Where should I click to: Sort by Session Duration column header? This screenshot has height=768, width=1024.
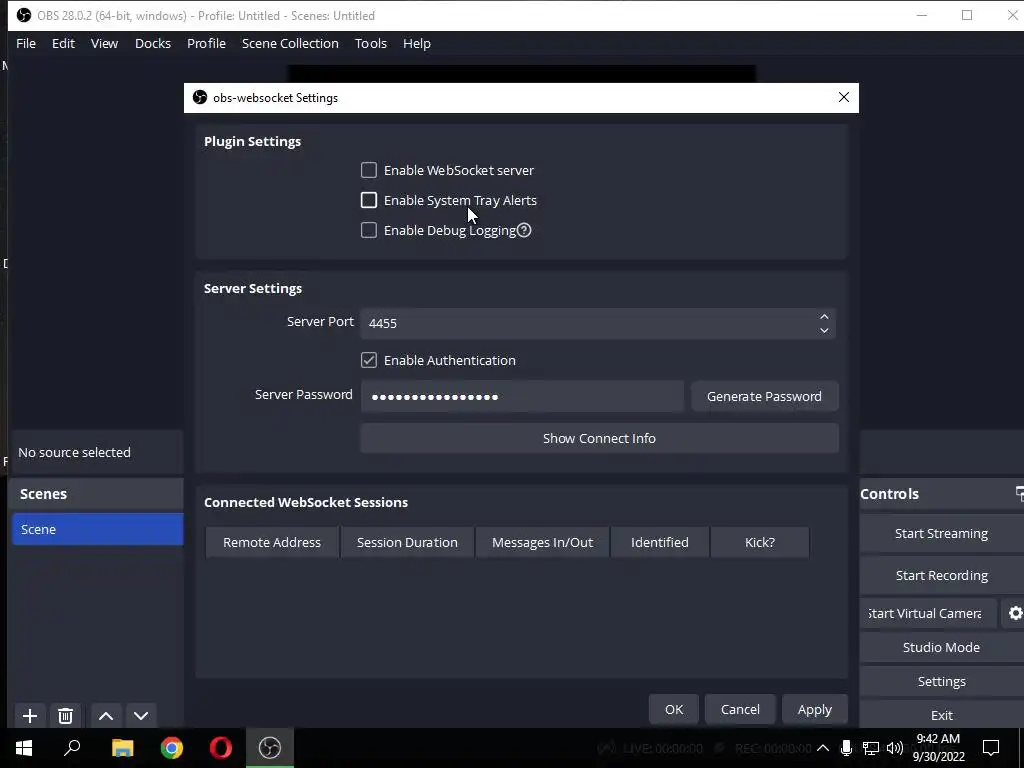[407, 542]
